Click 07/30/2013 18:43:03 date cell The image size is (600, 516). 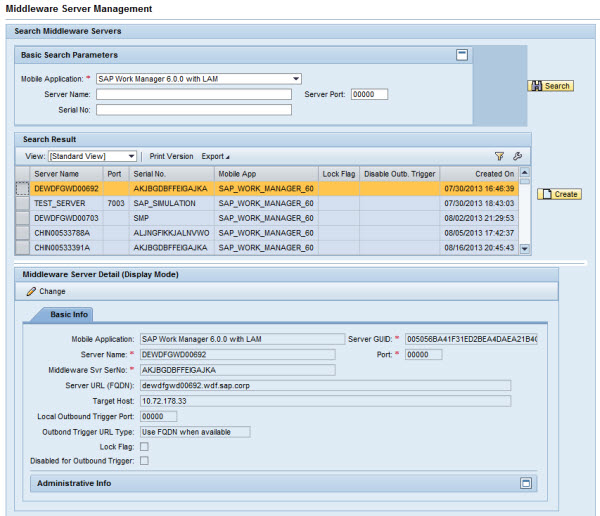click(x=479, y=203)
